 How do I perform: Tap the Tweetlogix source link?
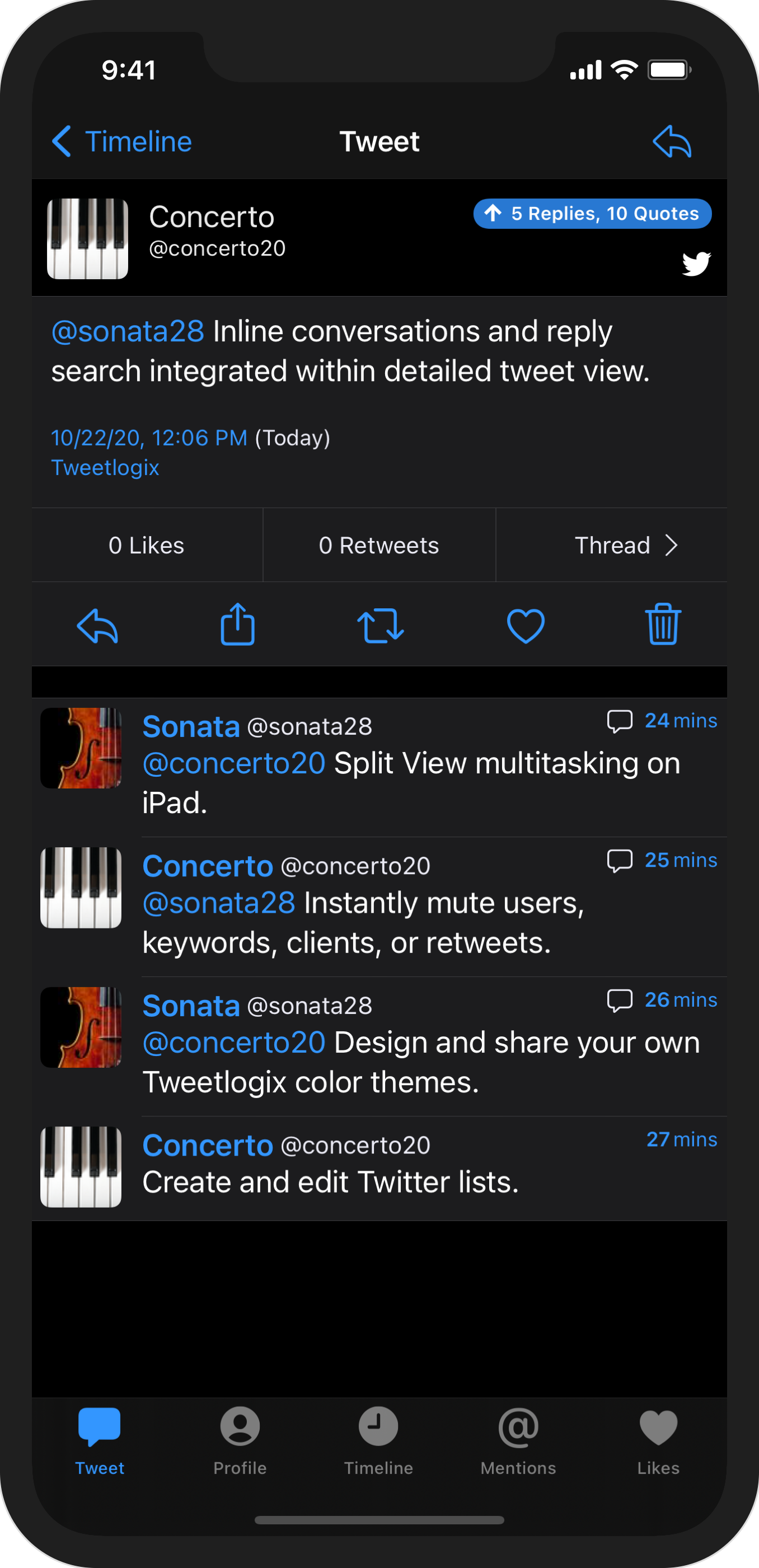[x=105, y=467]
